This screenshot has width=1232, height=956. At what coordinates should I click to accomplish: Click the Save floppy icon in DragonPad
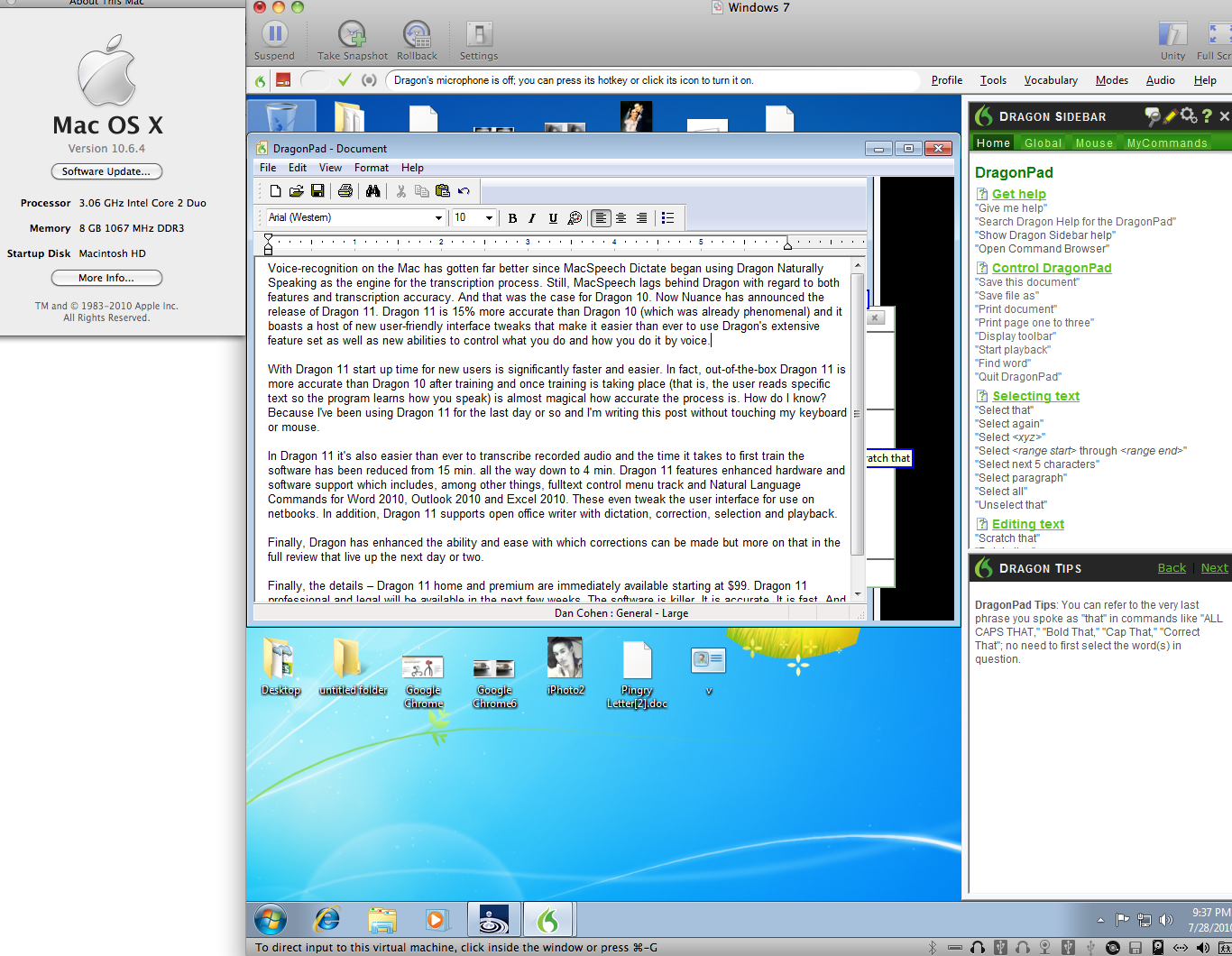[x=317, y=191]
